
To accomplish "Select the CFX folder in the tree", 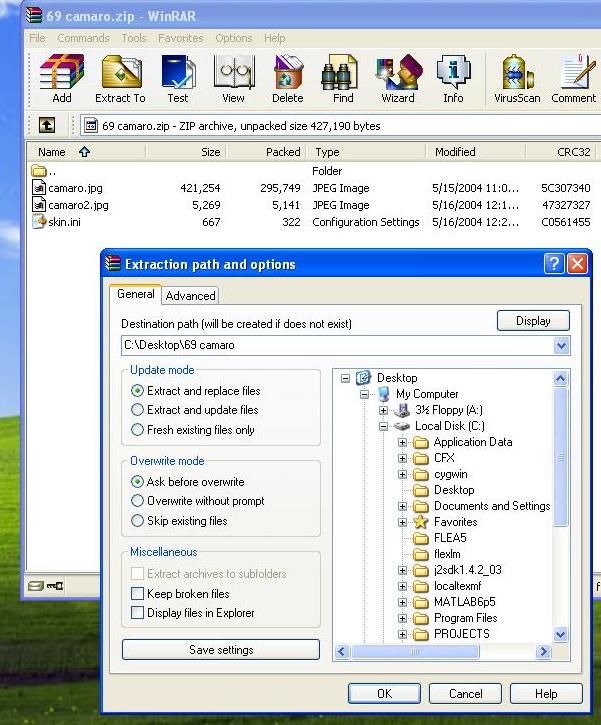I will [x=433, y=458].
